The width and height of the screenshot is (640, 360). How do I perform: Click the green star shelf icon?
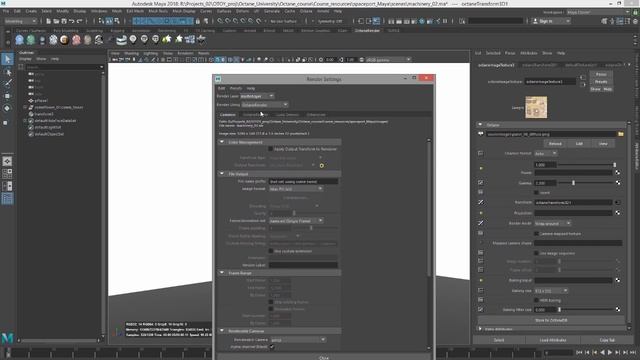coord(167,39)
